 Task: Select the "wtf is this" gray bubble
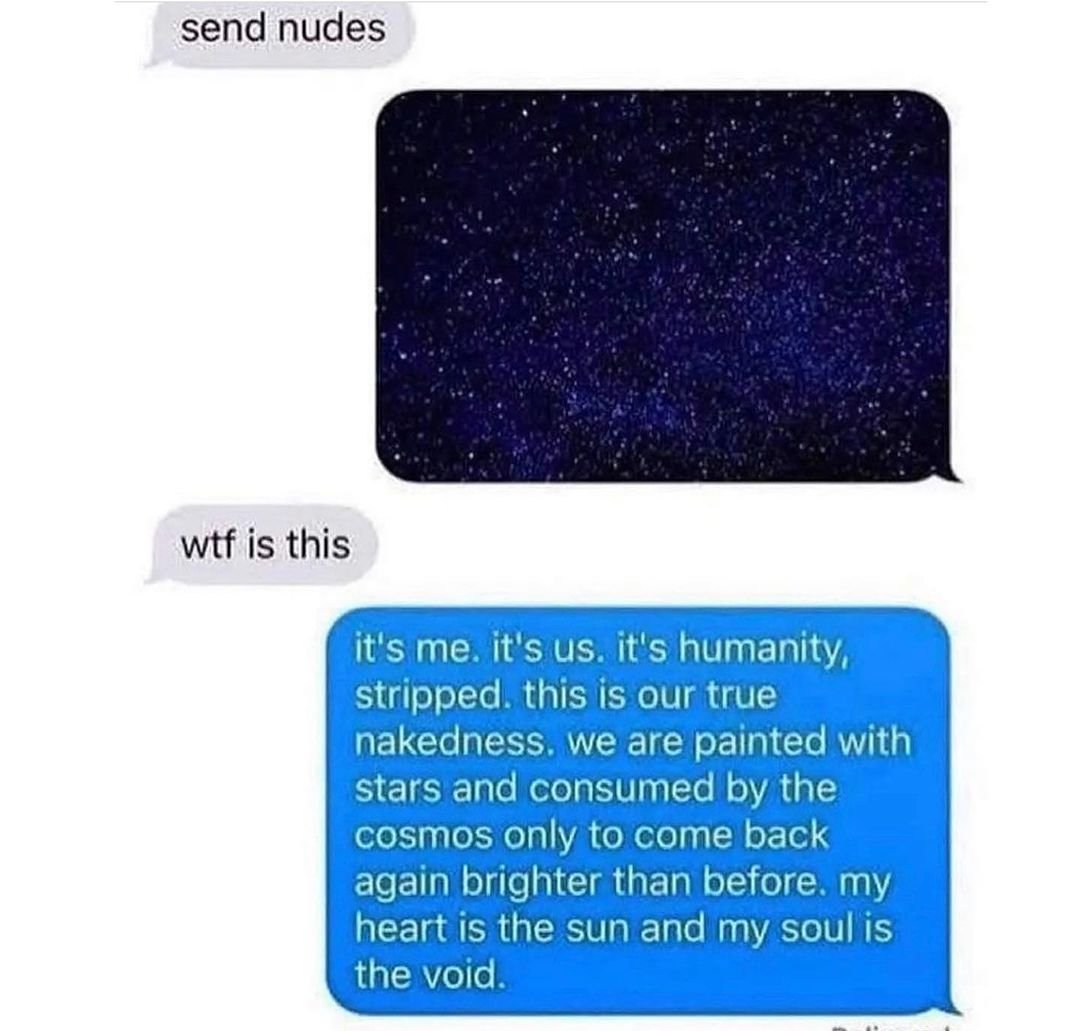tap(262, 545)
